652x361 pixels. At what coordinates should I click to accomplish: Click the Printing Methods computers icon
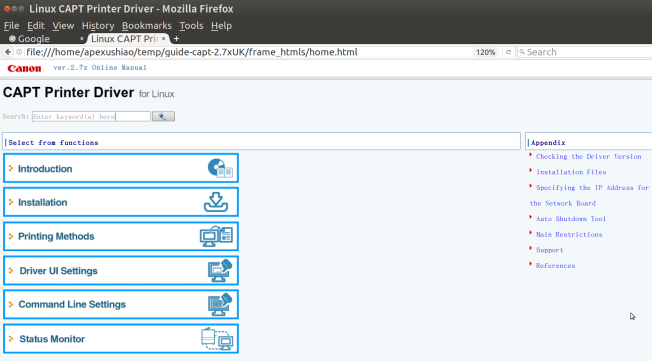(x=216, y=236)
